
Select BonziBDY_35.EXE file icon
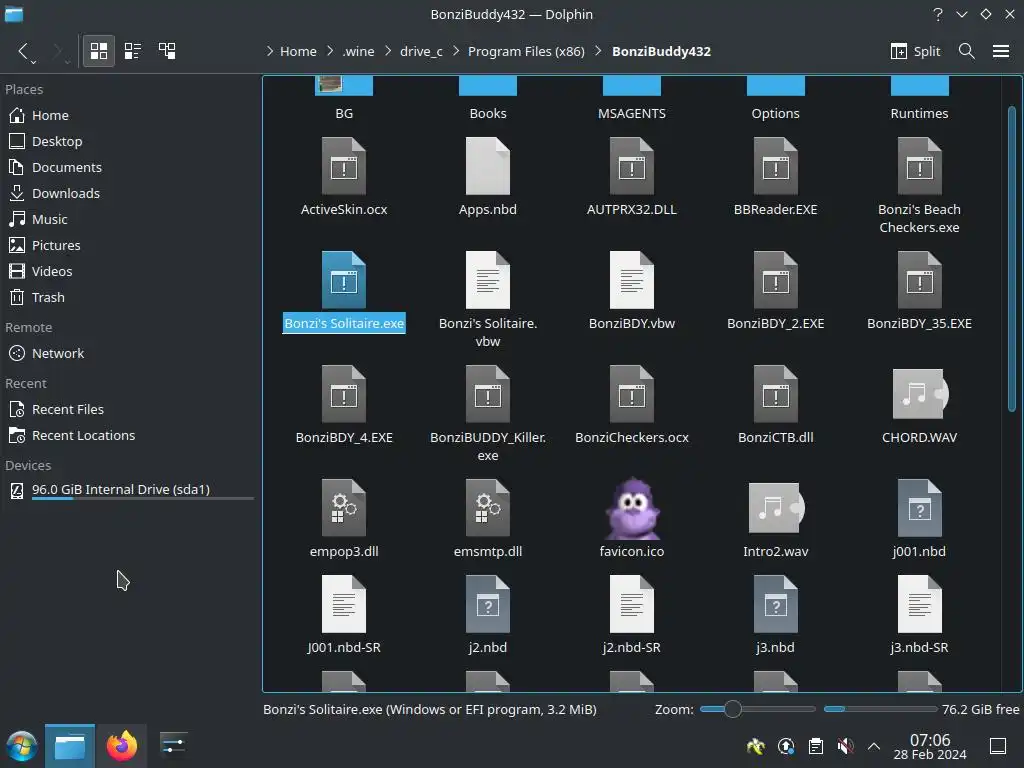click(920, 280)
